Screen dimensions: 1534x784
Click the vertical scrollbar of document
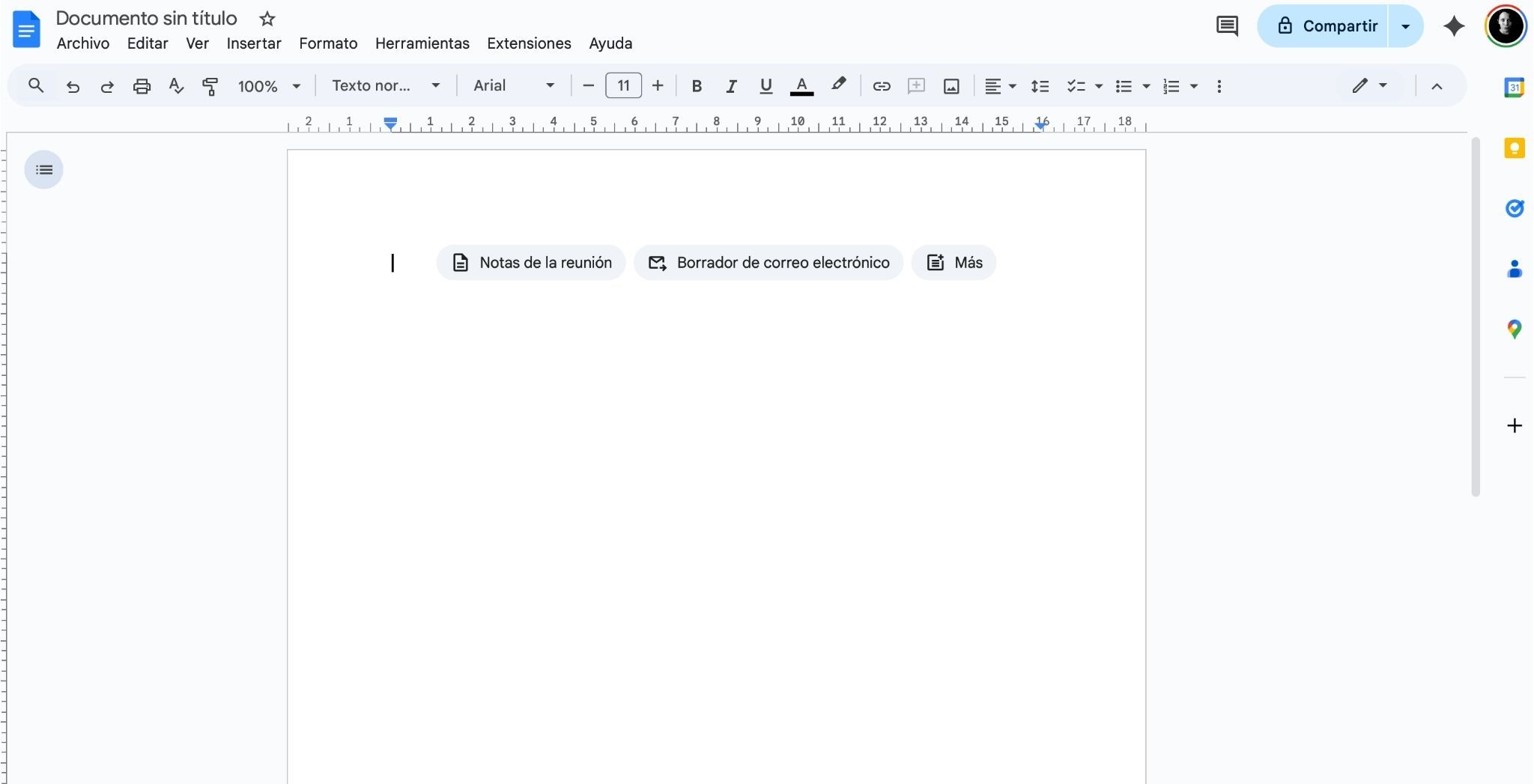[x=1476, y=316]
